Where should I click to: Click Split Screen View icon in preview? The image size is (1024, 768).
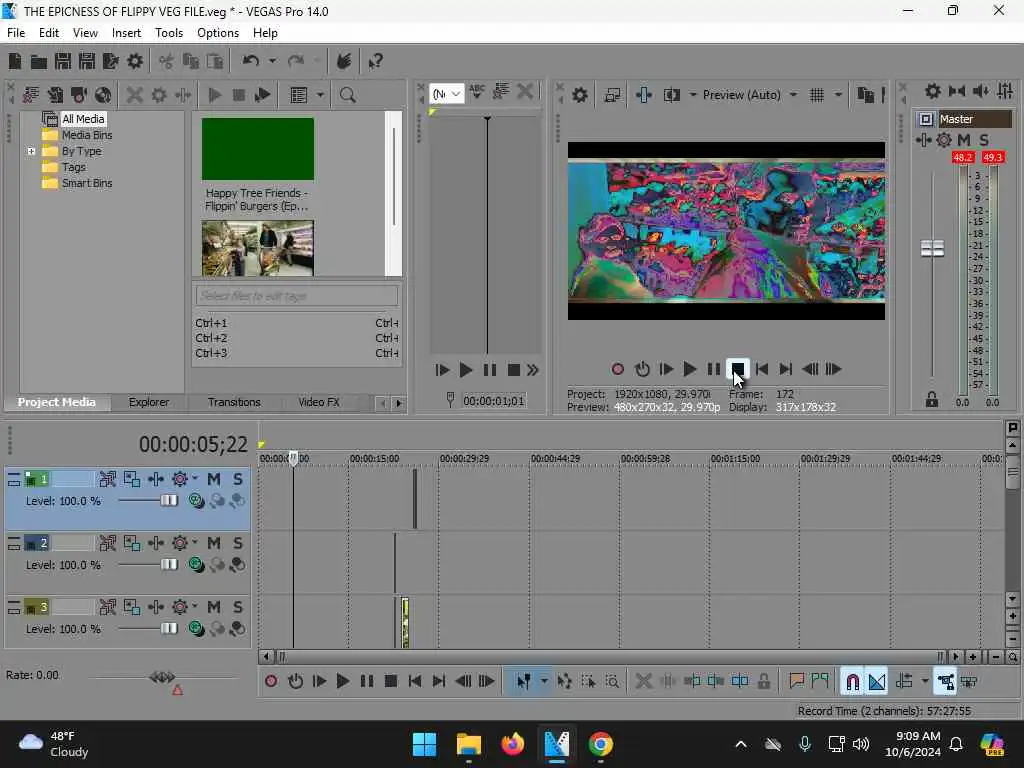pyautogui.click(x=671, y=95)
